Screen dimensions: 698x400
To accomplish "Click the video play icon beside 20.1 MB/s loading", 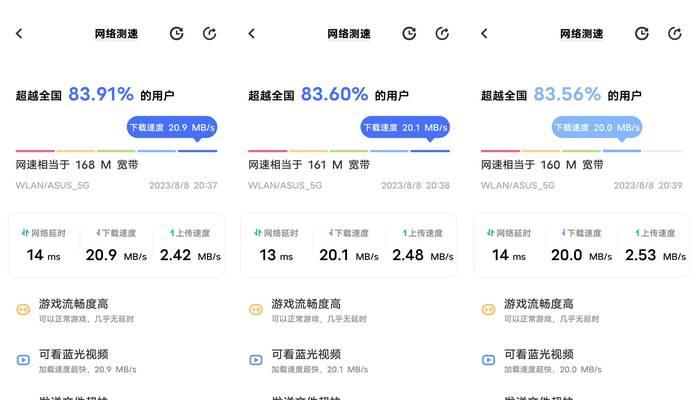I will click(x=256, y=360).
